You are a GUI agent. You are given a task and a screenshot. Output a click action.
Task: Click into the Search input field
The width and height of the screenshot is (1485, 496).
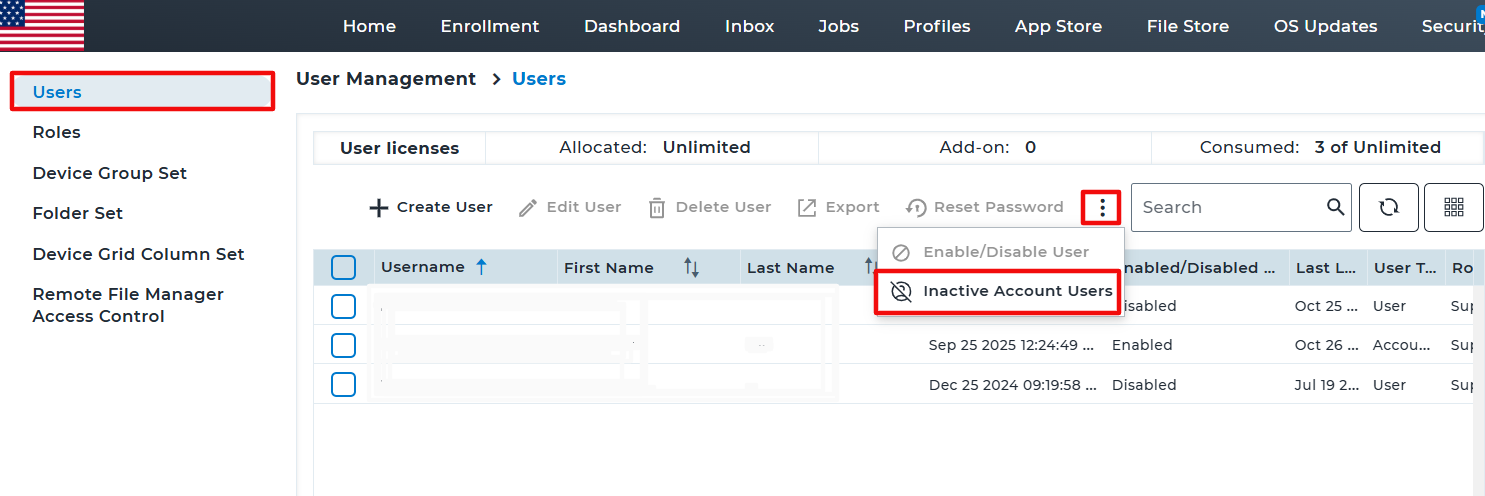(1228, 207)
